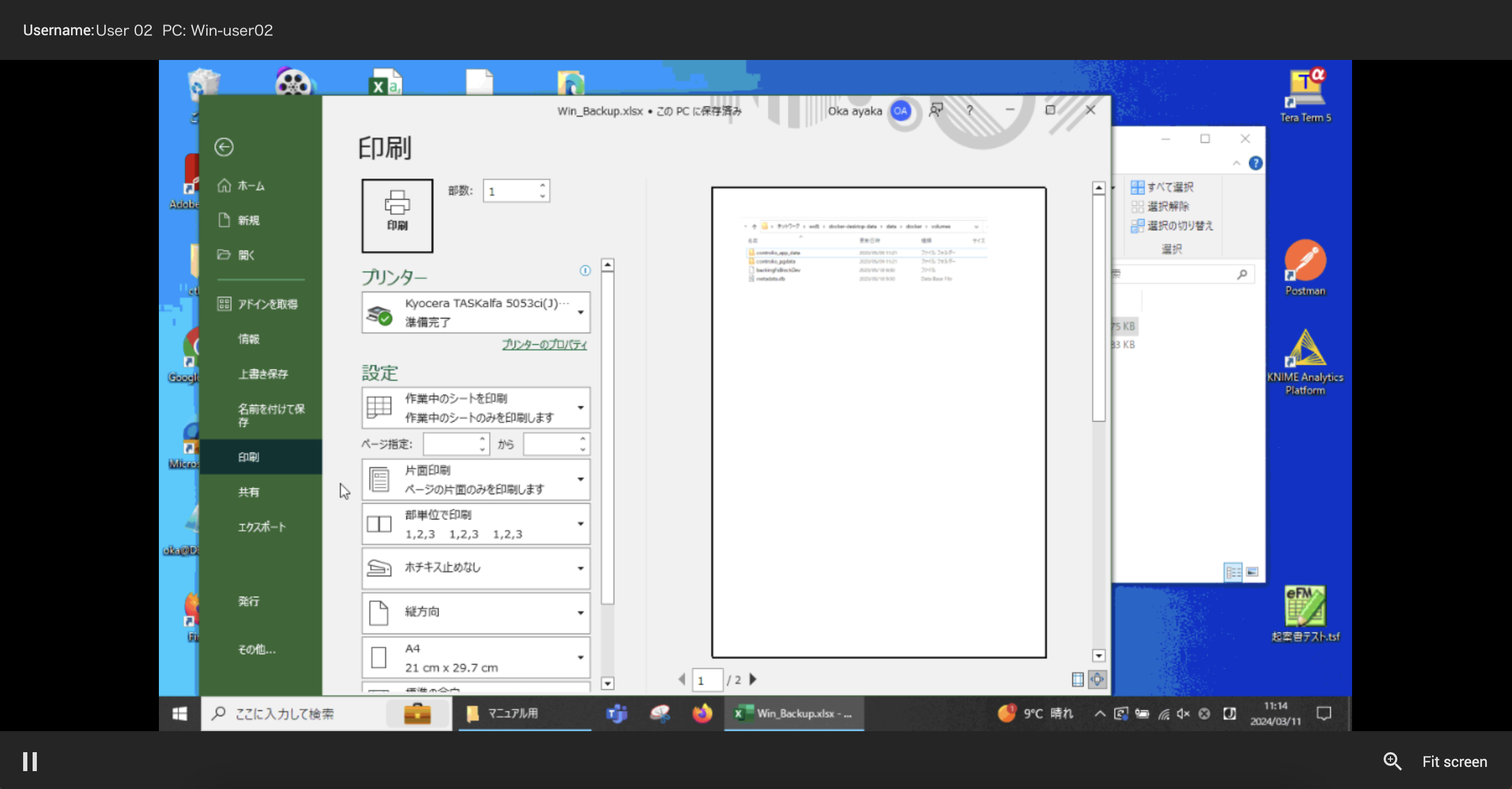
Task: Open the 部単位で印刷 collation dropdown
Action: [x=476, y=524]
